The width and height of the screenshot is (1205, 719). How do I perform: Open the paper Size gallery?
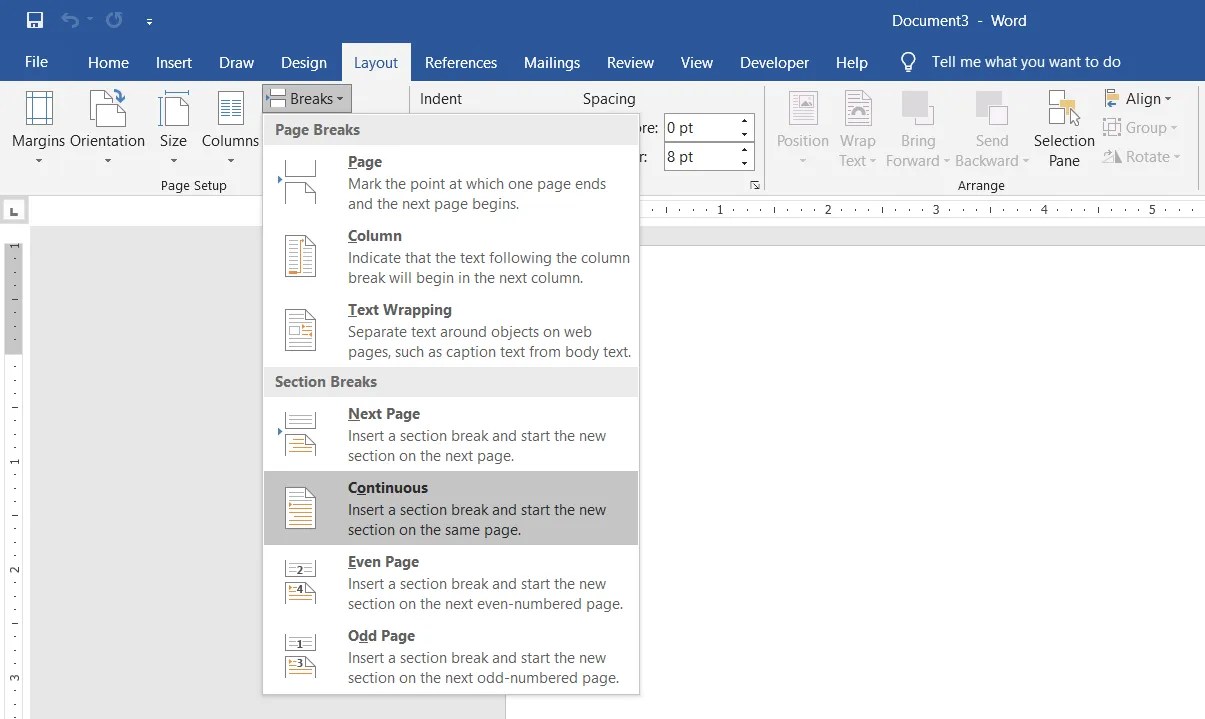point(173,125)
